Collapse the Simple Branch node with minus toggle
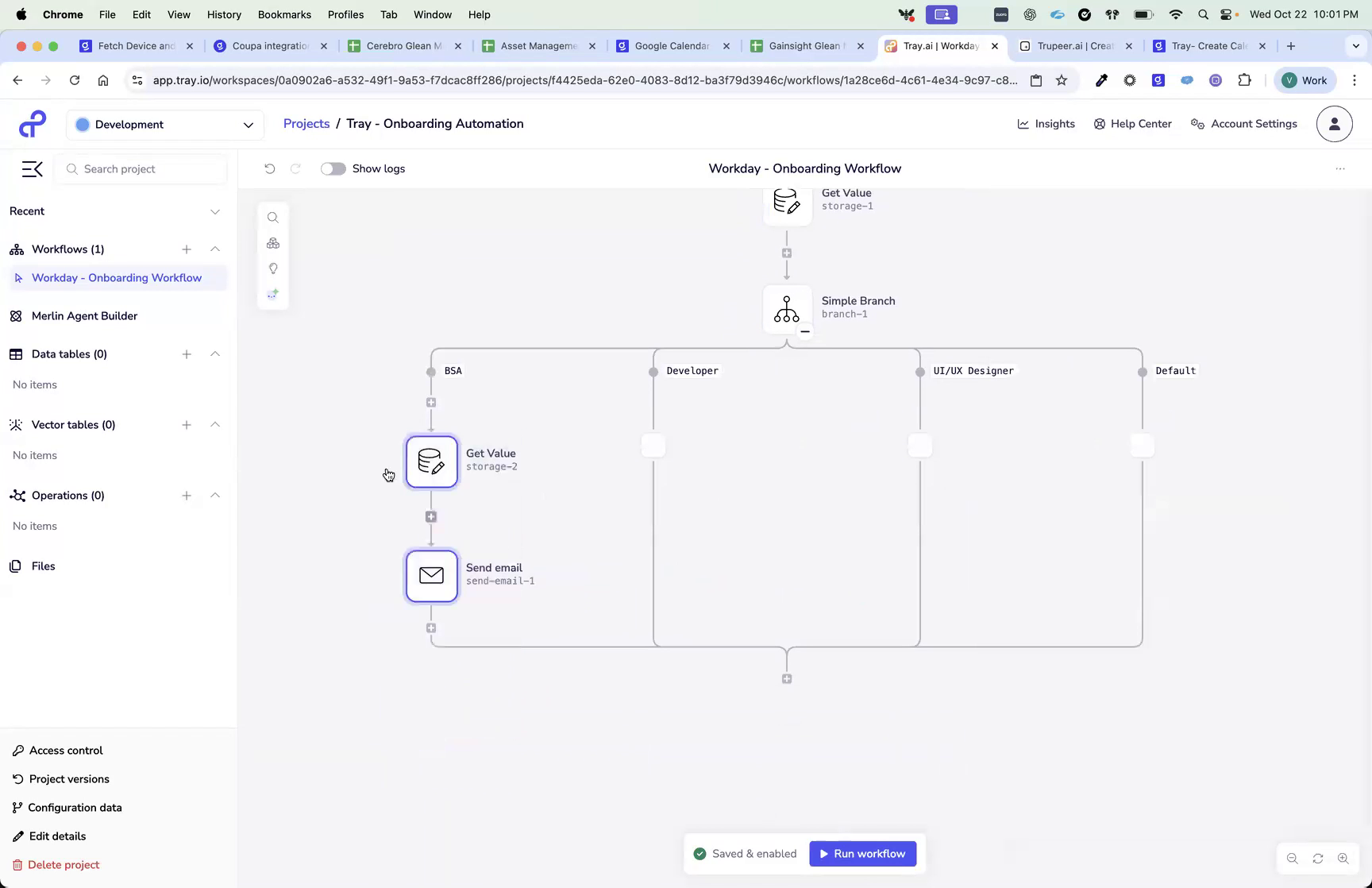 [x=804, y=331]
